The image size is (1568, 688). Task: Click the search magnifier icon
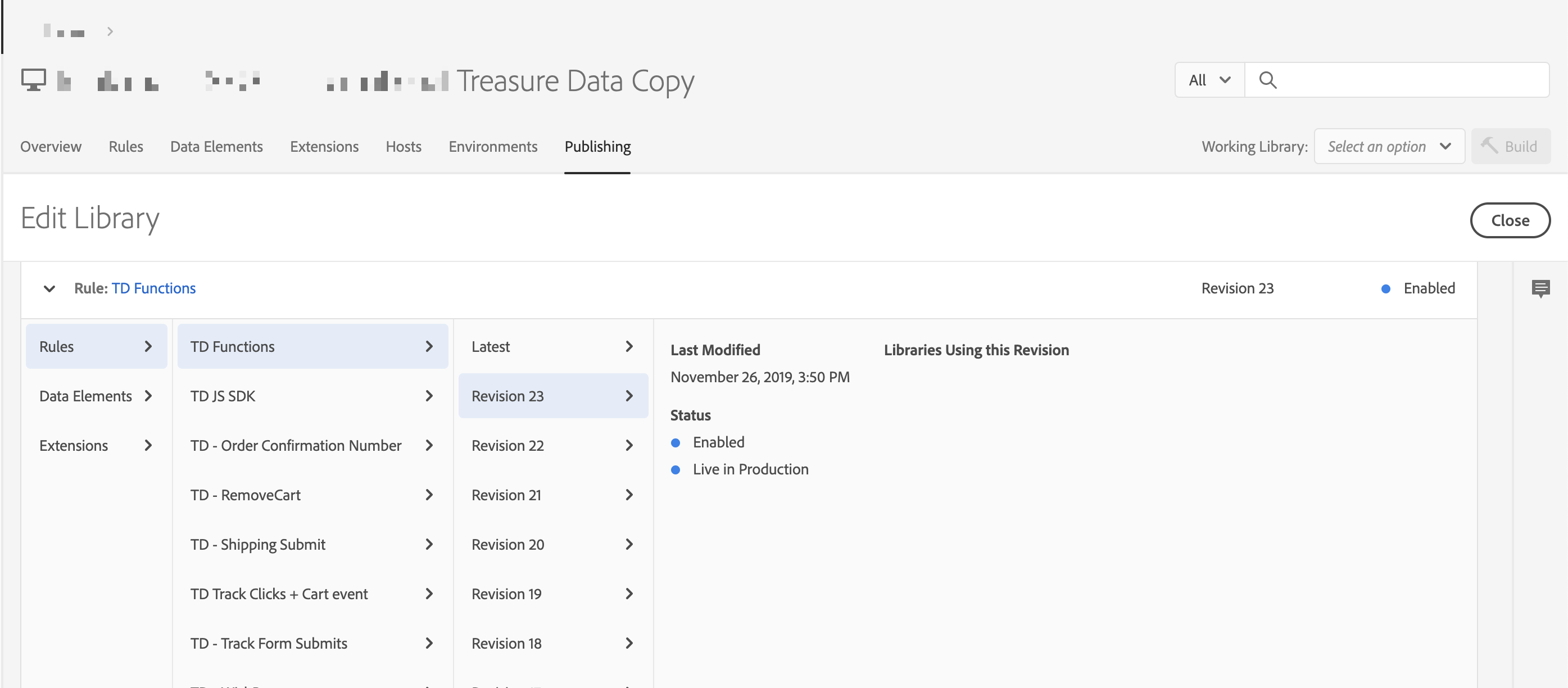[1267, 80]
